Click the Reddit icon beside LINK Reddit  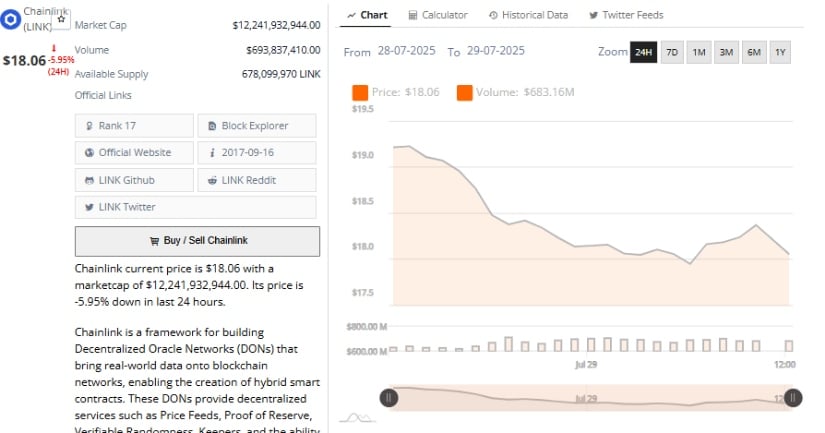212,180
